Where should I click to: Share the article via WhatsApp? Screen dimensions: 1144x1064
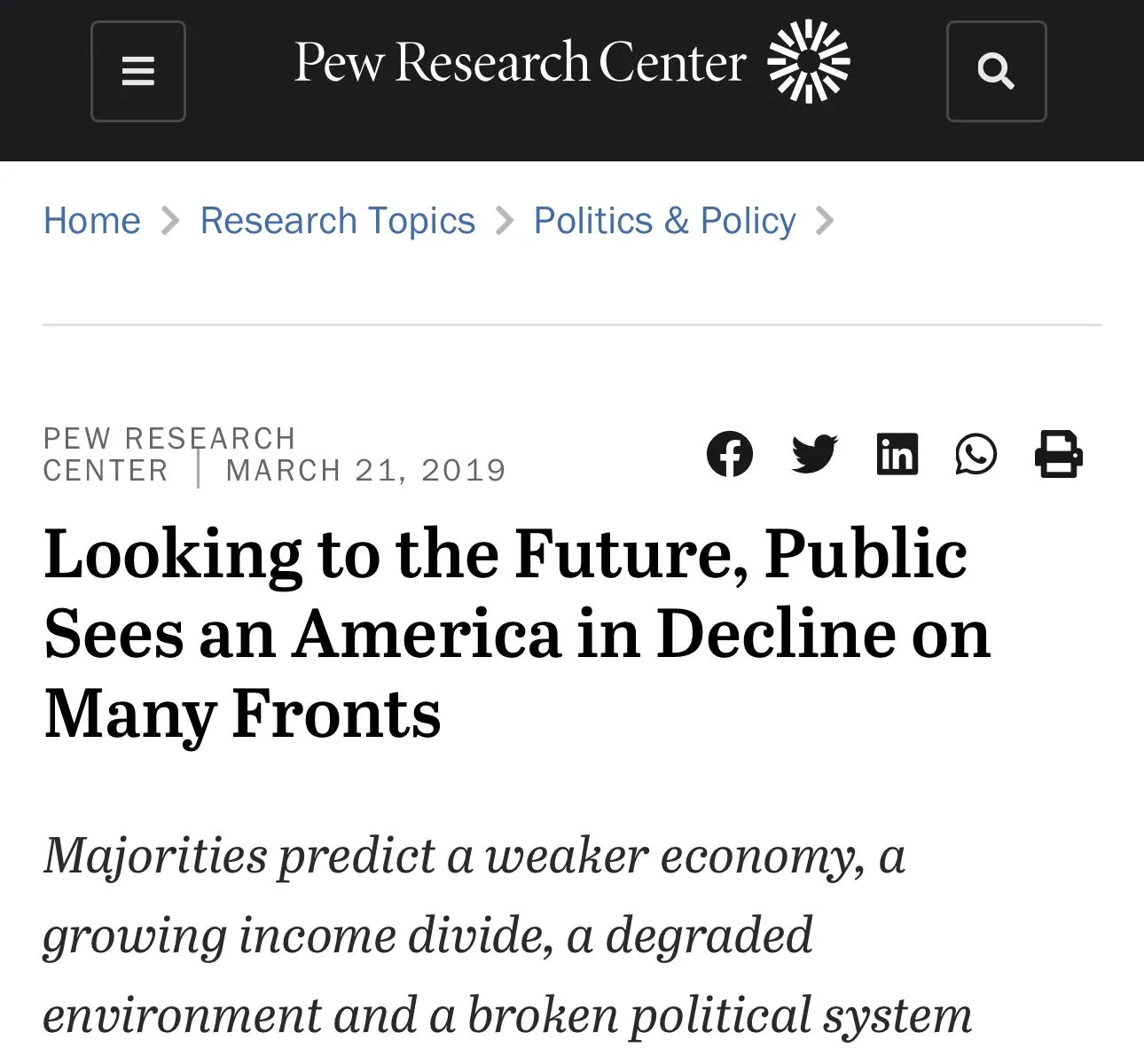point(976,454)
